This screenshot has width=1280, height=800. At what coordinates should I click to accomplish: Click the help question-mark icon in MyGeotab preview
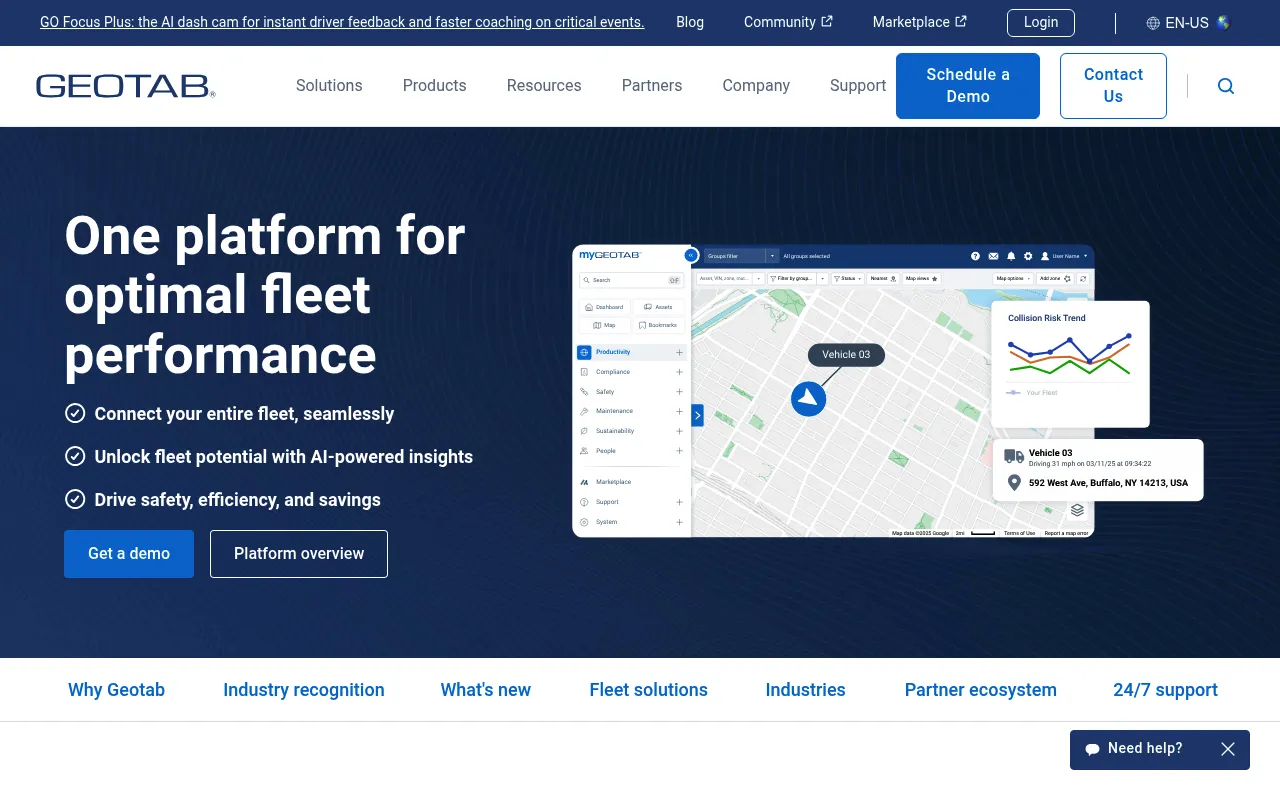(x=975, y=256)
